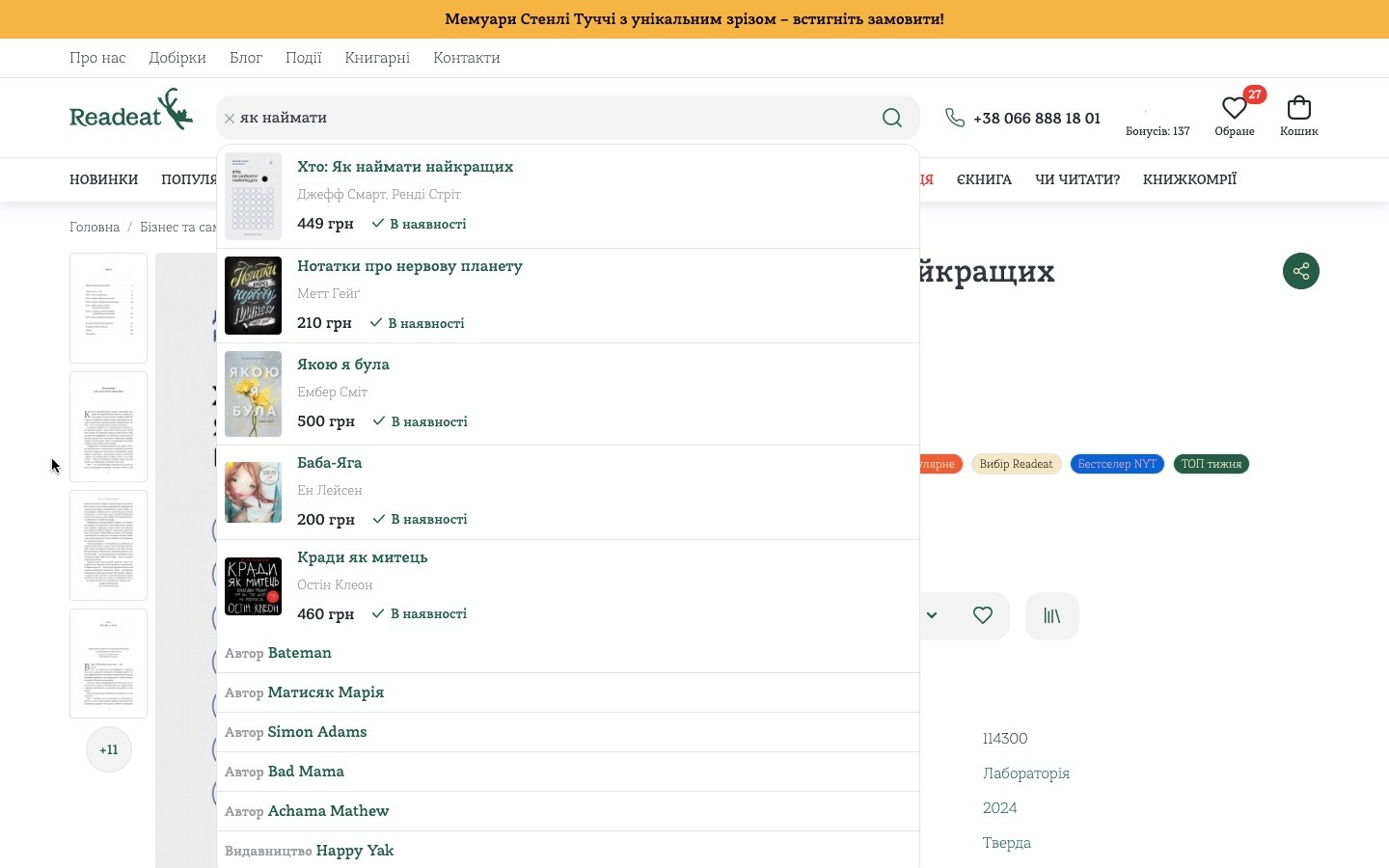Click the cover type Тверда
Screen dimensions: 1389x868
pyautogui.click(x=1007, y=843)
